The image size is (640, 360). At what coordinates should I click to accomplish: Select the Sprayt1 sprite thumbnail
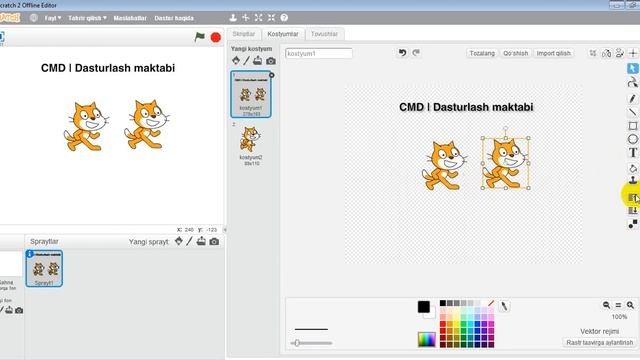pyautogui.click(x=44, y=269)
